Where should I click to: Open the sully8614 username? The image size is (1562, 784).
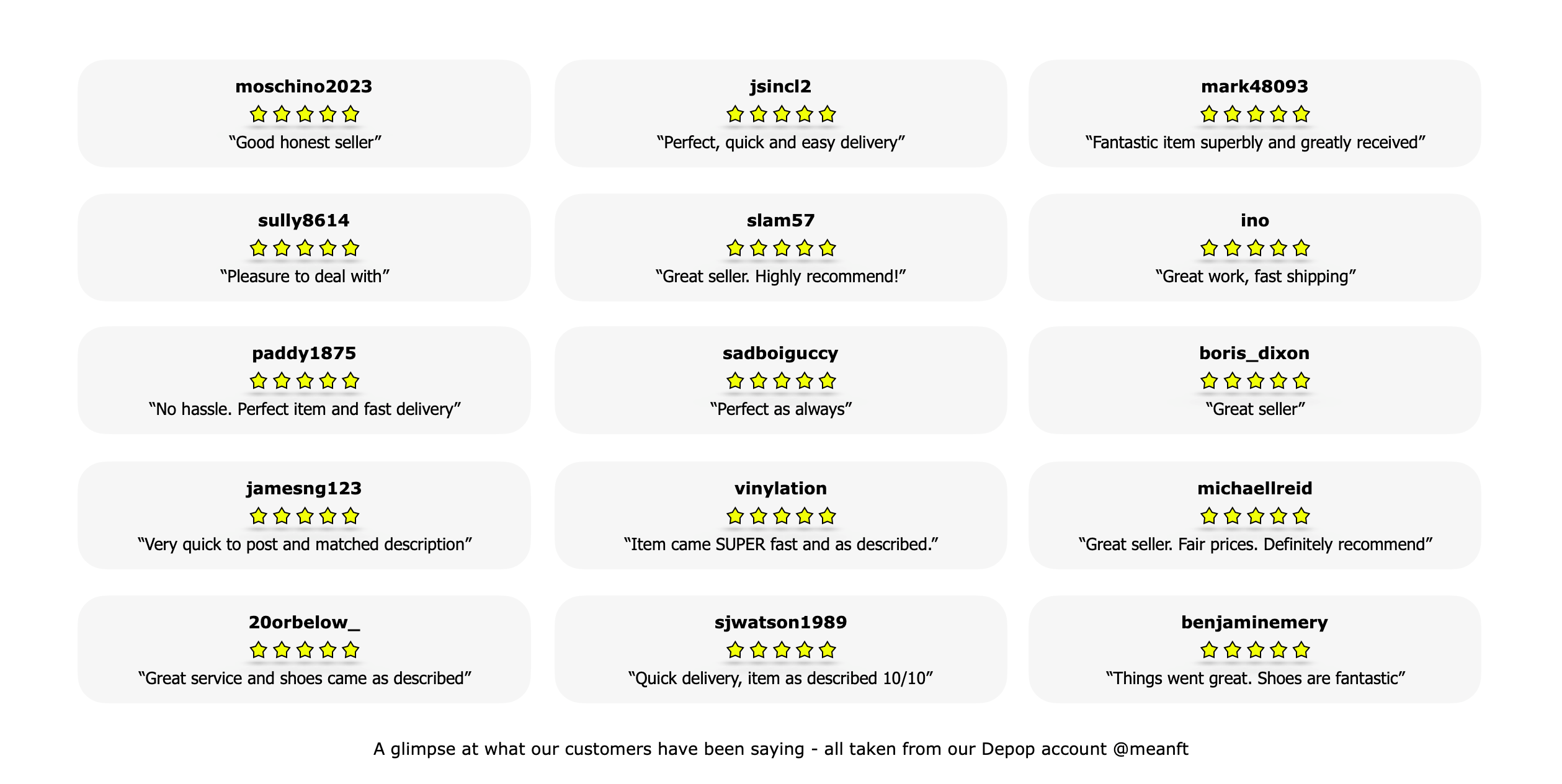304,221
